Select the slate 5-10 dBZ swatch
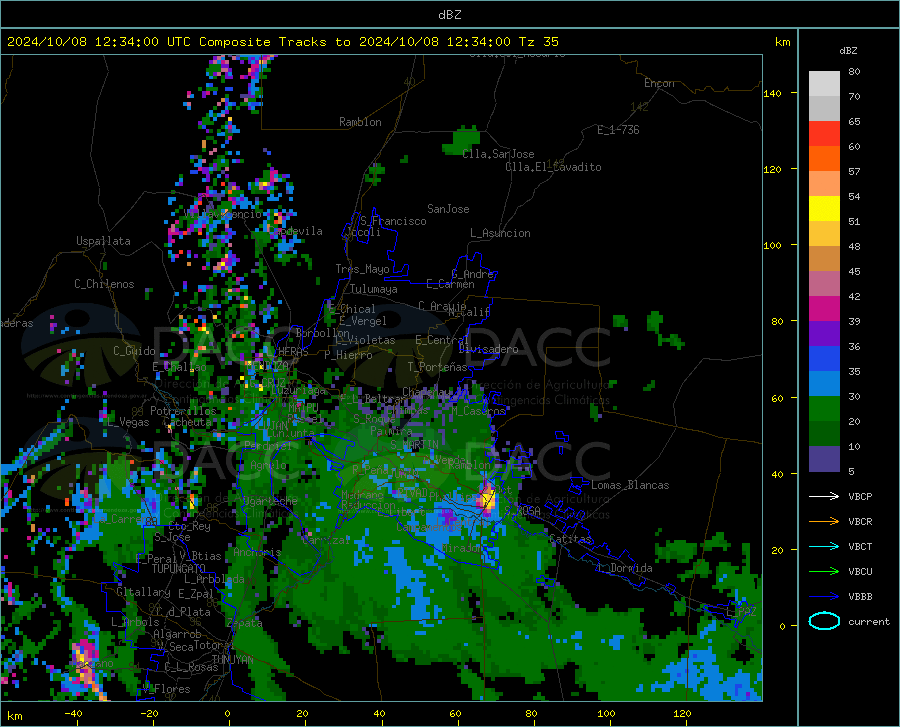This screenshot has height=727, width=900. pos(824,459)
